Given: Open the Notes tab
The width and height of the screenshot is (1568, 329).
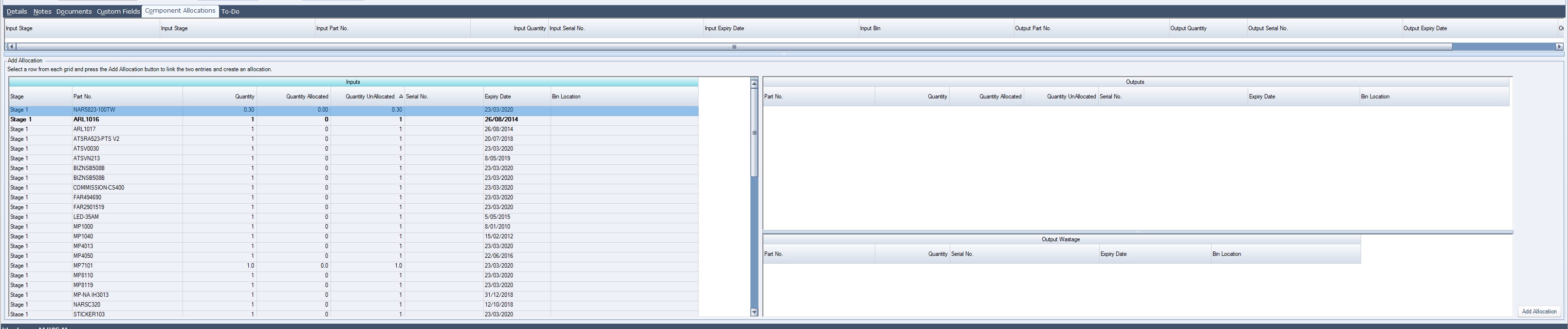Looking at the screenshot, I should [42, 12].
